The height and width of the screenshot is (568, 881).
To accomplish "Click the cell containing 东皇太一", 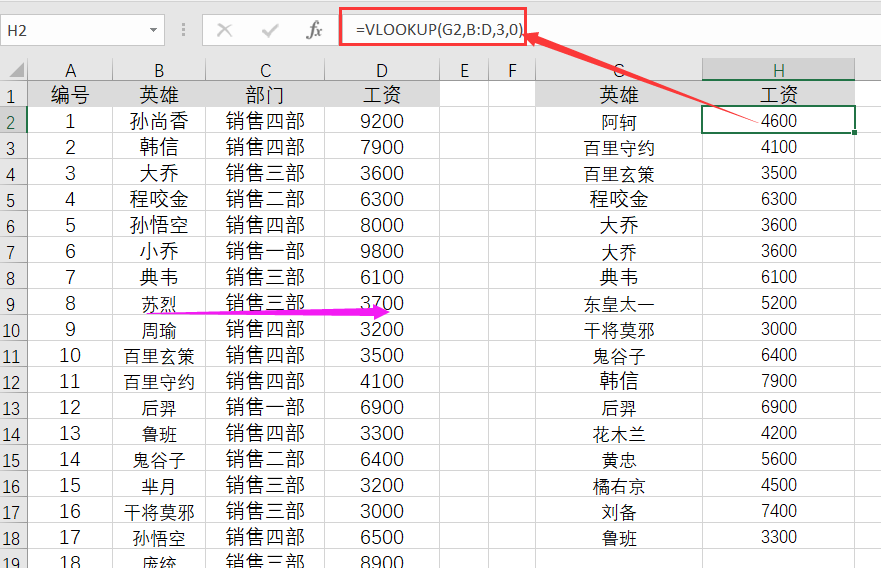I will pyautogui.click(x=619, y=303).
